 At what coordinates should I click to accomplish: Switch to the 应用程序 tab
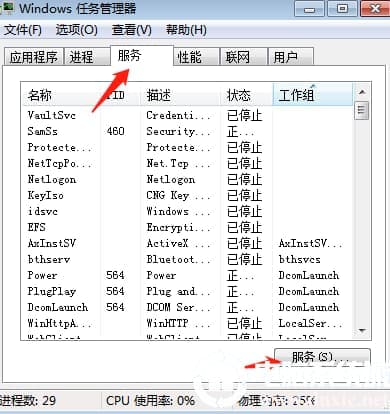[x=33, y=57]
